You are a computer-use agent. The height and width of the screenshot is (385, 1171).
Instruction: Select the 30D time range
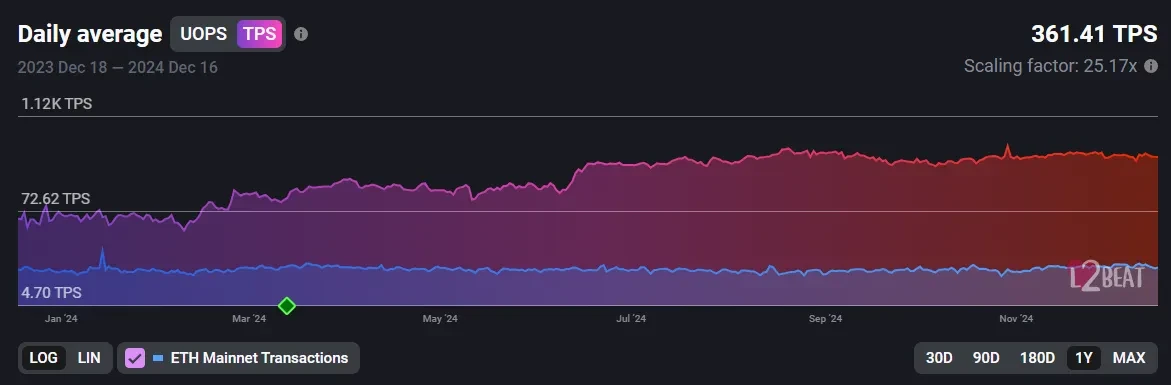point(939,358)
